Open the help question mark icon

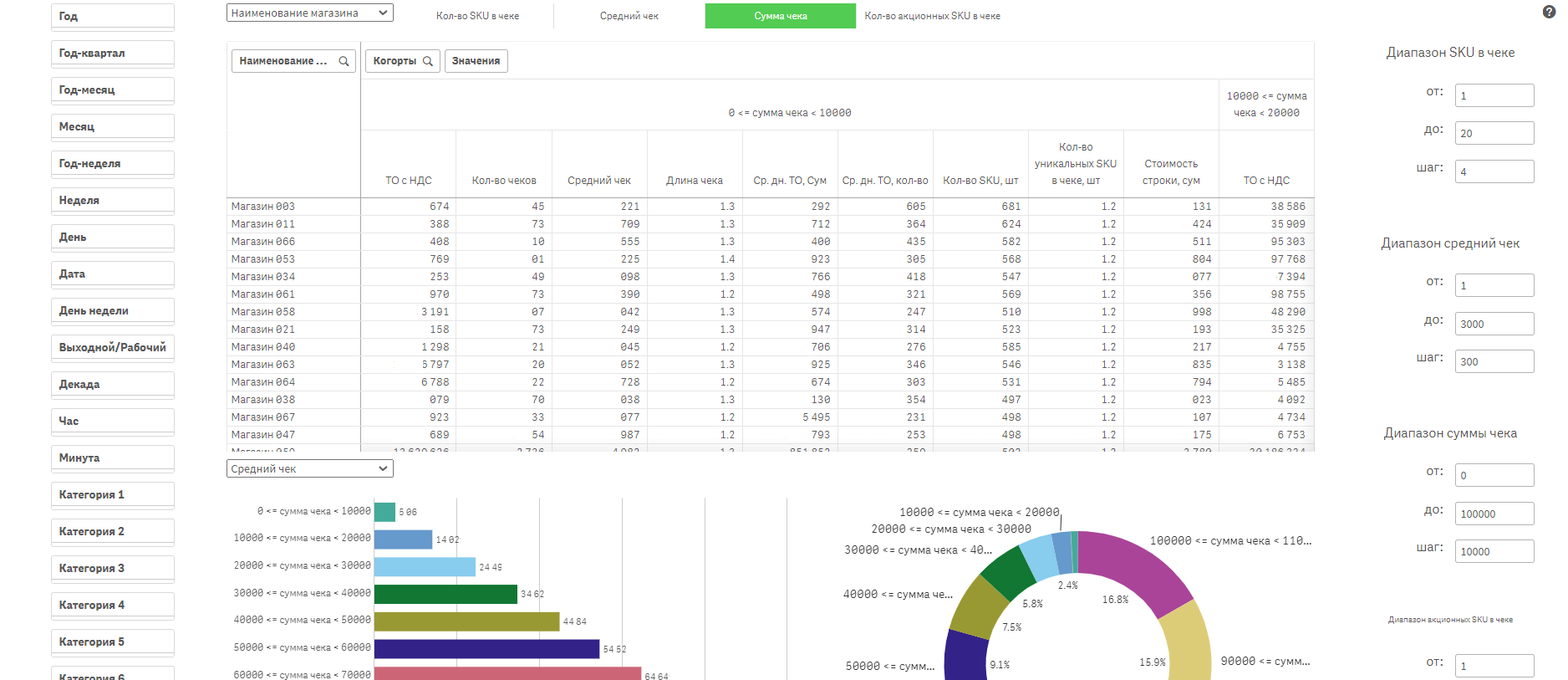(1549, 13)
